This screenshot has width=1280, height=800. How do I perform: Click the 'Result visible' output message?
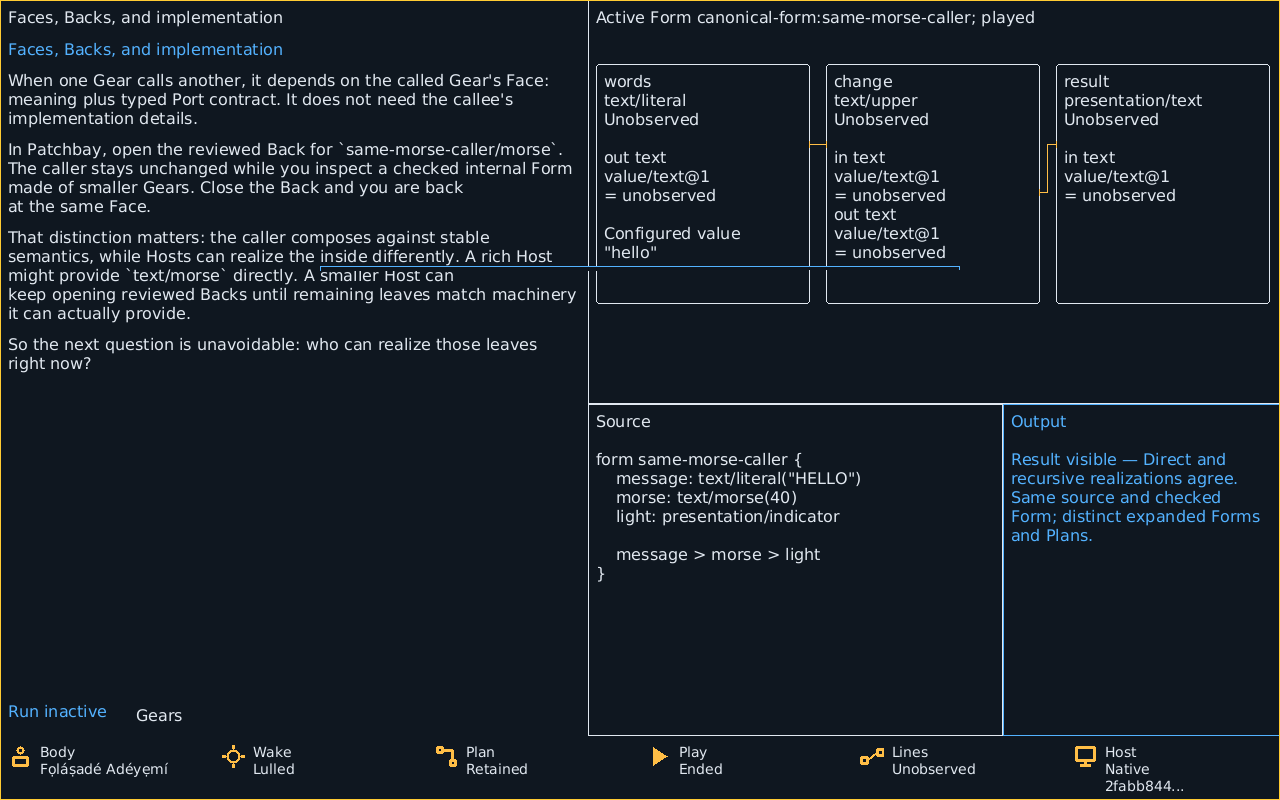[x=1136, y=498]
